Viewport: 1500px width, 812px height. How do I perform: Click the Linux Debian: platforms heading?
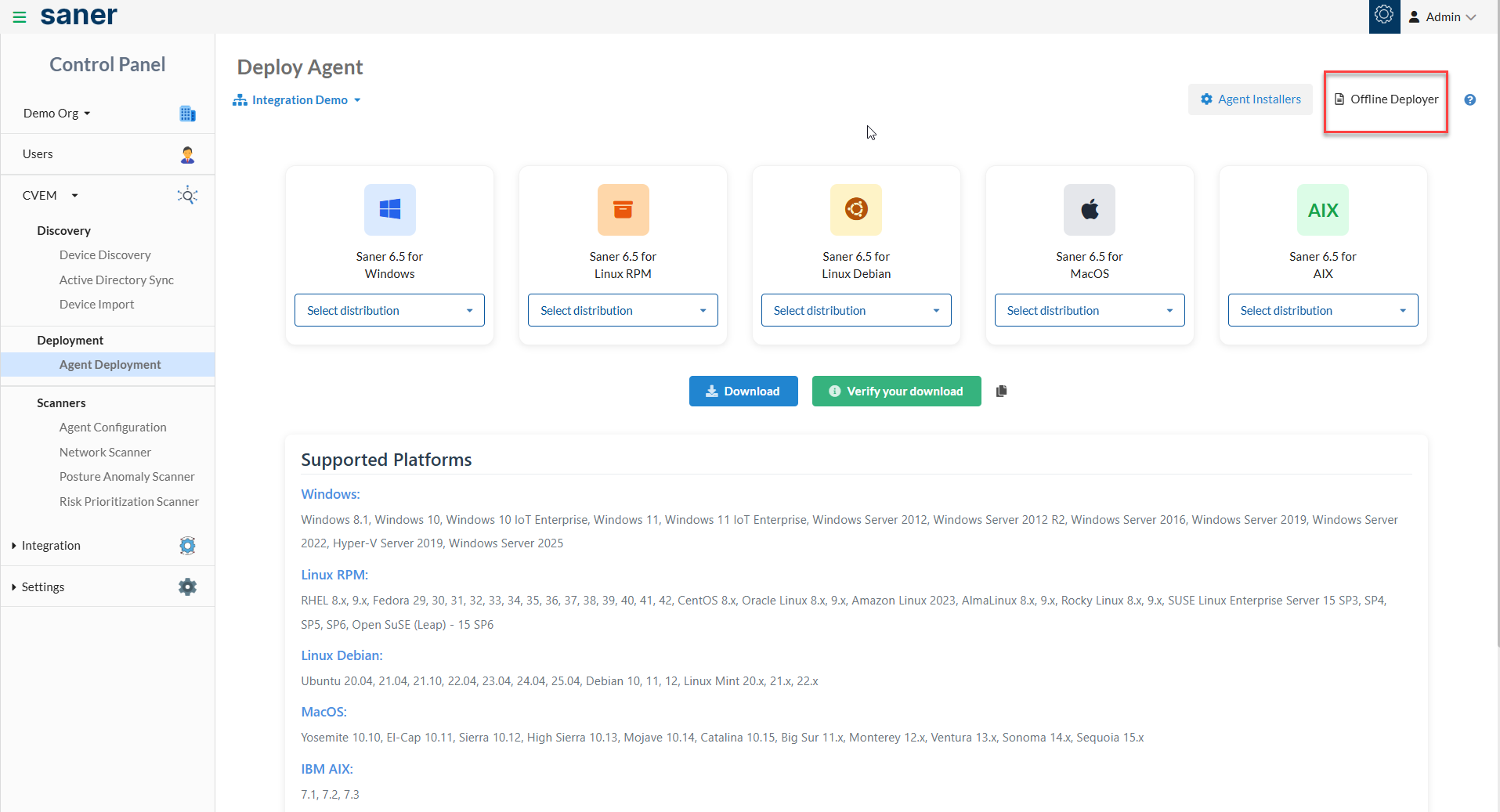pos(342,655)
